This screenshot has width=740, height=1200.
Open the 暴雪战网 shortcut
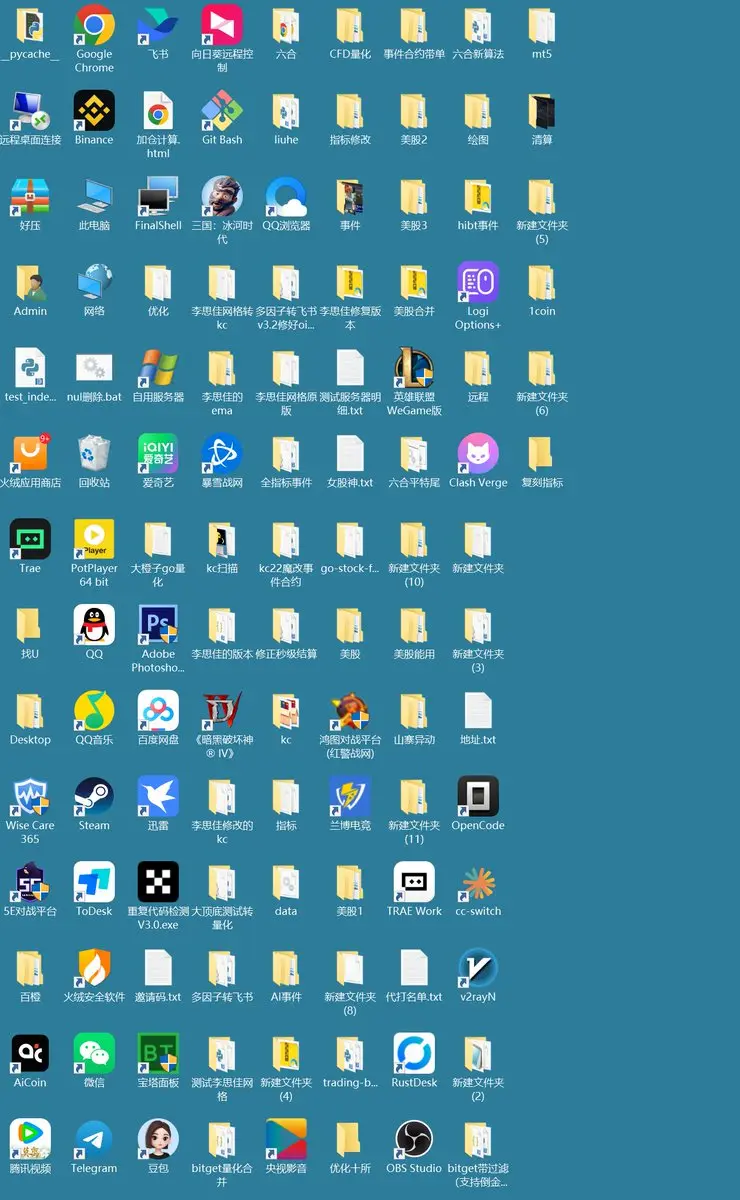[x=222, y=454]
